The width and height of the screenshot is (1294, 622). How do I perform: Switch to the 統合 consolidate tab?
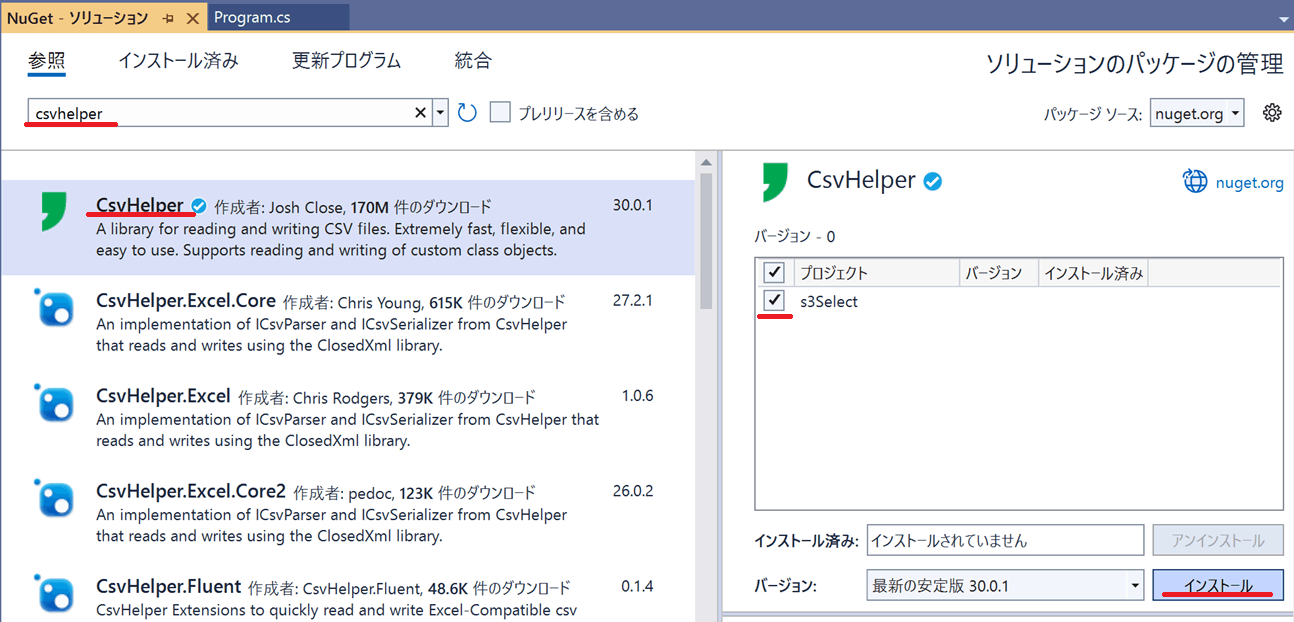point(473,60)
